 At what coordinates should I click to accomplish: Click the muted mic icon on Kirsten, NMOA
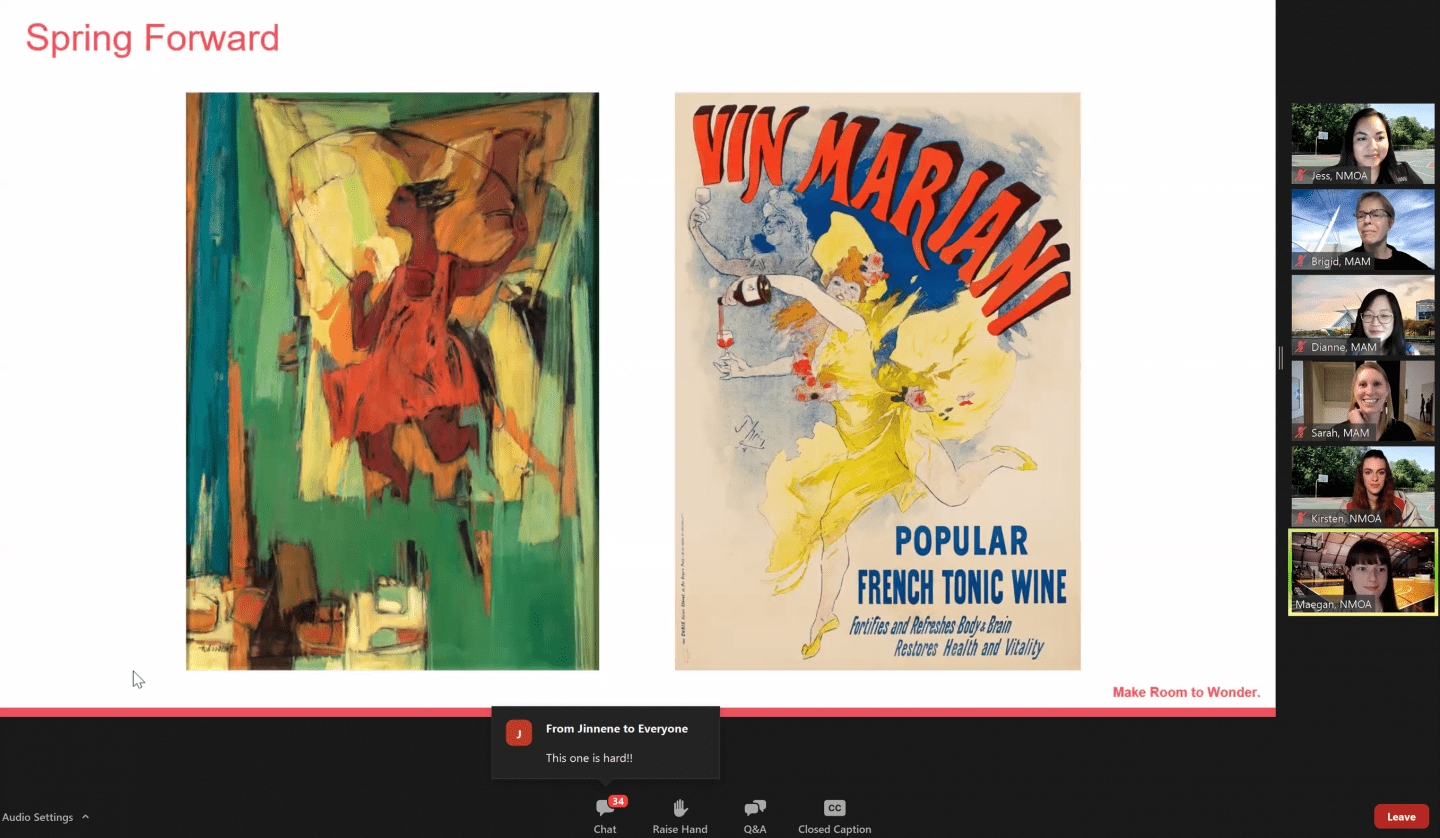(x=1301, y=519)
